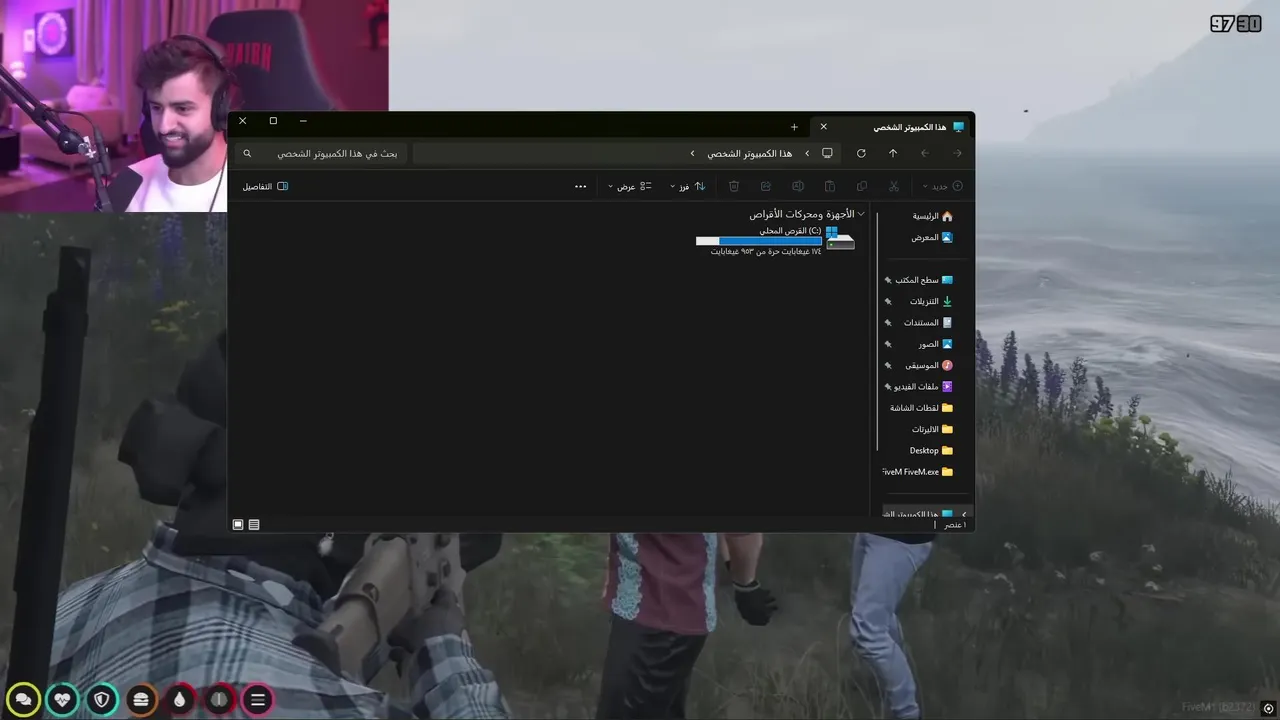Open the Screenshots (لقطات الشاشة) folder

[921, 408]
